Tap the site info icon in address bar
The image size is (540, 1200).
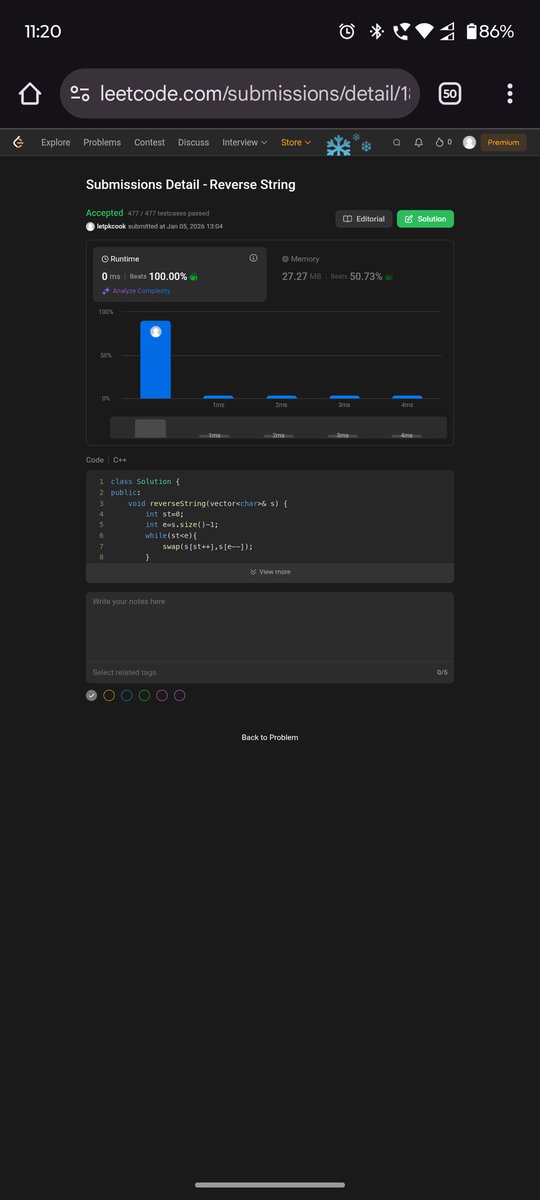(80, 94)
